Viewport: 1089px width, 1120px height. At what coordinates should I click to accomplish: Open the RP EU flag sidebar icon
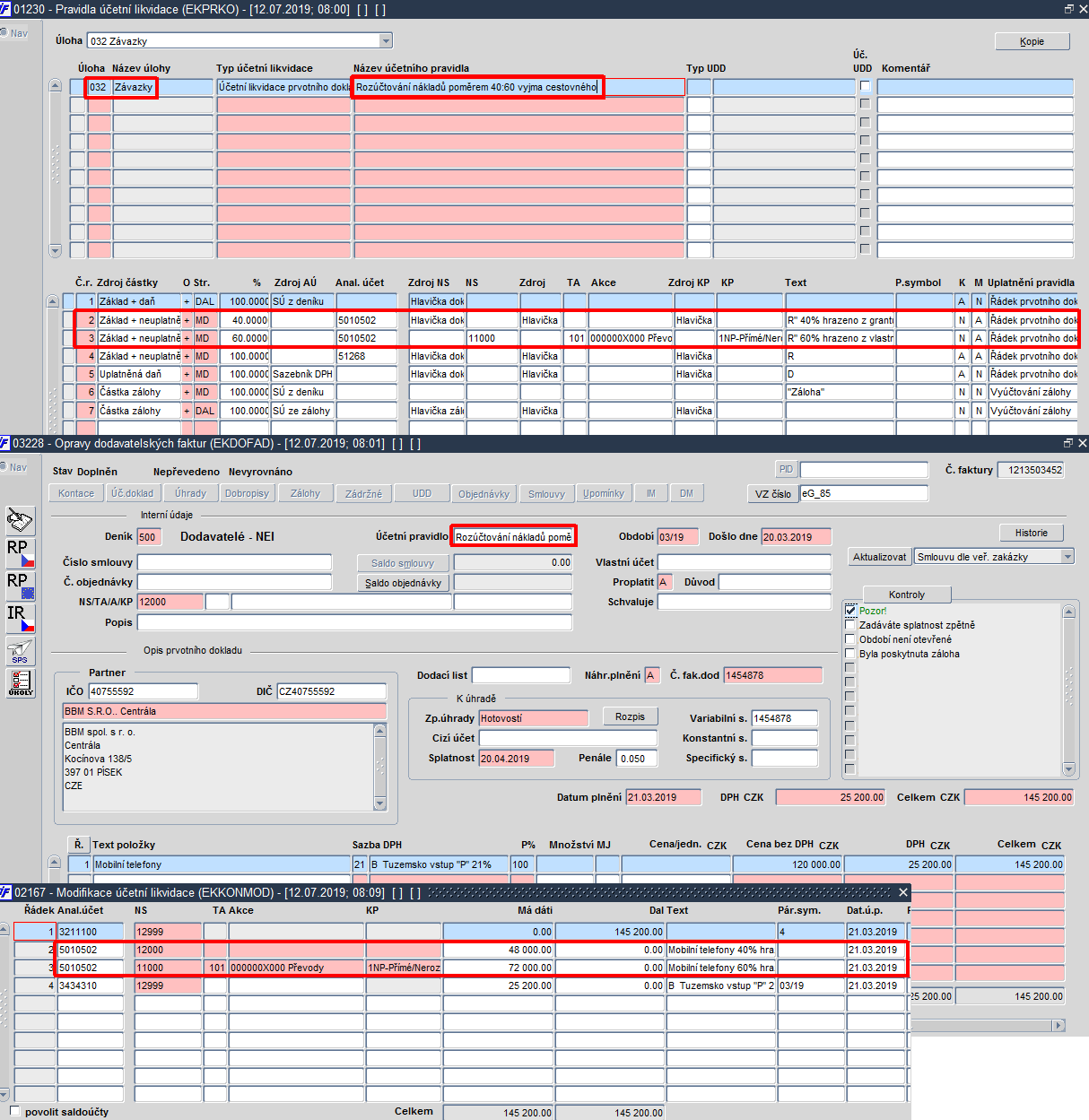(x=20, y=586)
